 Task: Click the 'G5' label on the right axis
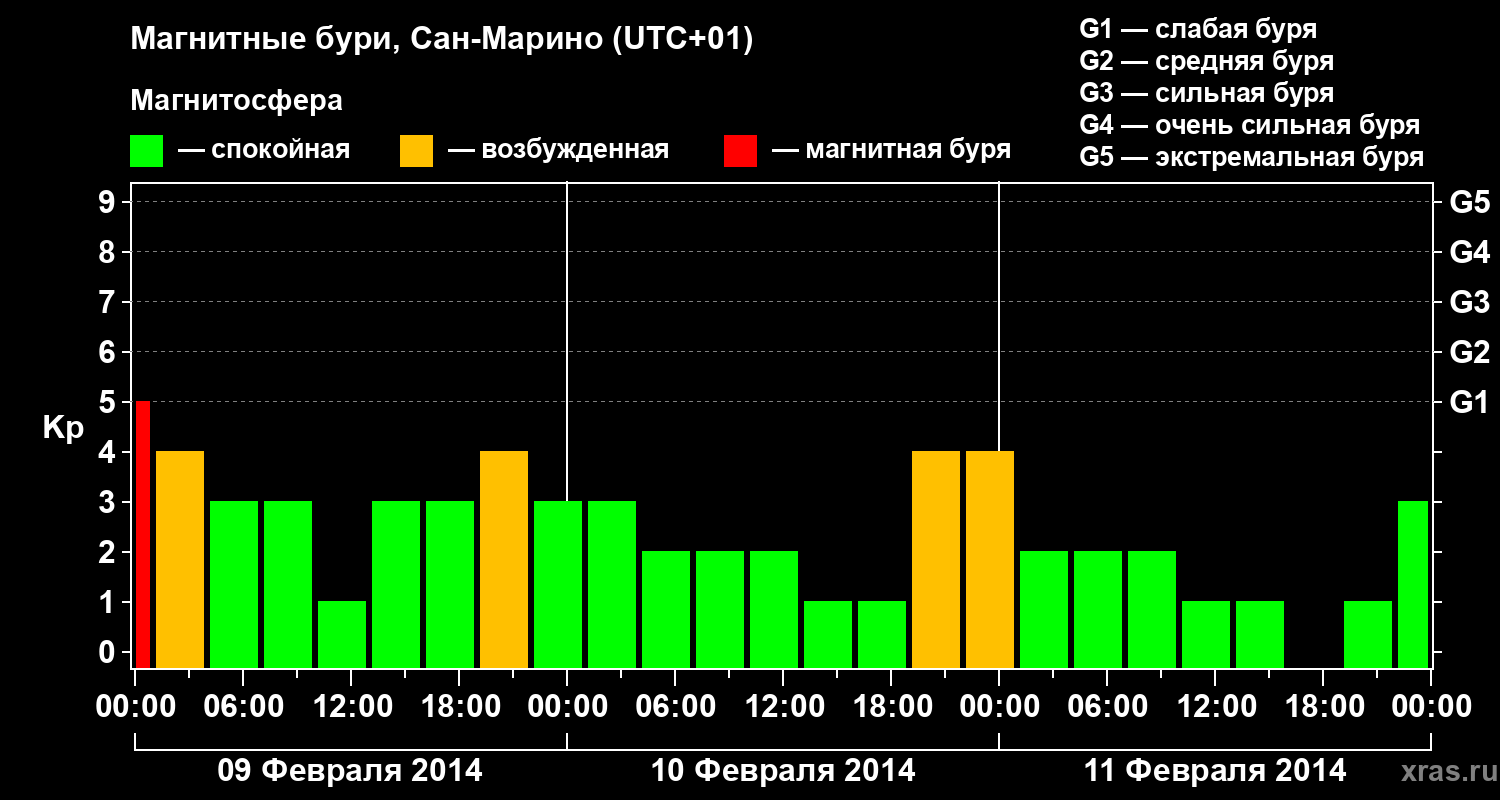tap(1469, 202)
